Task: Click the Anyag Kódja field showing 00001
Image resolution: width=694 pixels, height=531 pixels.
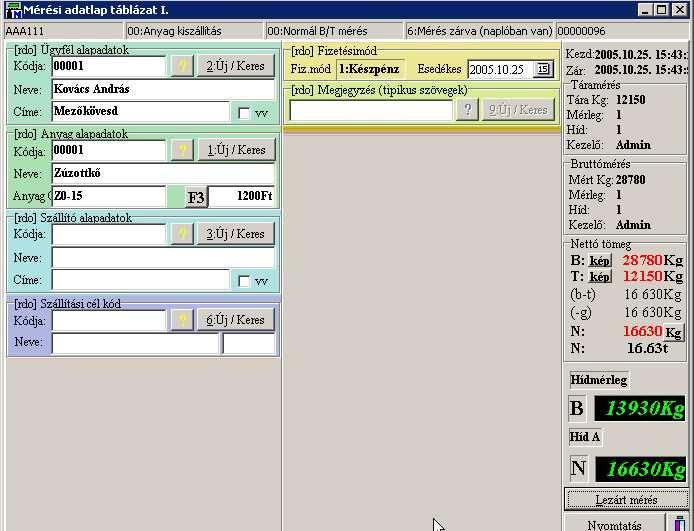Action: (x=108, y=150)
